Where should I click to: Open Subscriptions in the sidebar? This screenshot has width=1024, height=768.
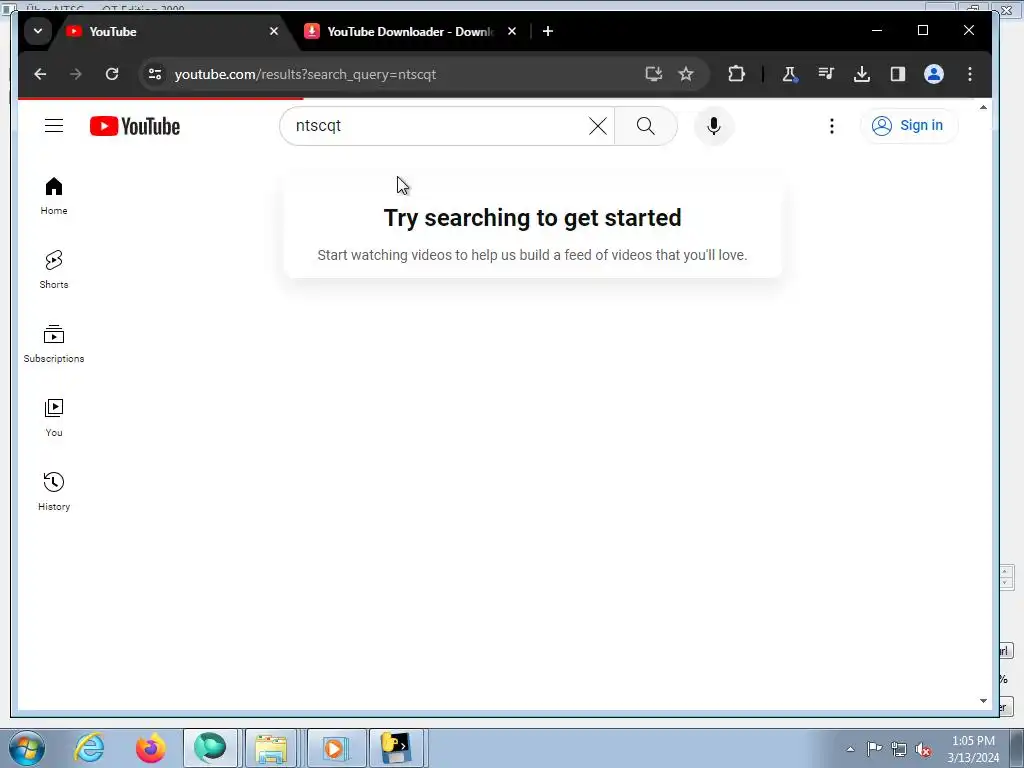[x=54, y=344]
